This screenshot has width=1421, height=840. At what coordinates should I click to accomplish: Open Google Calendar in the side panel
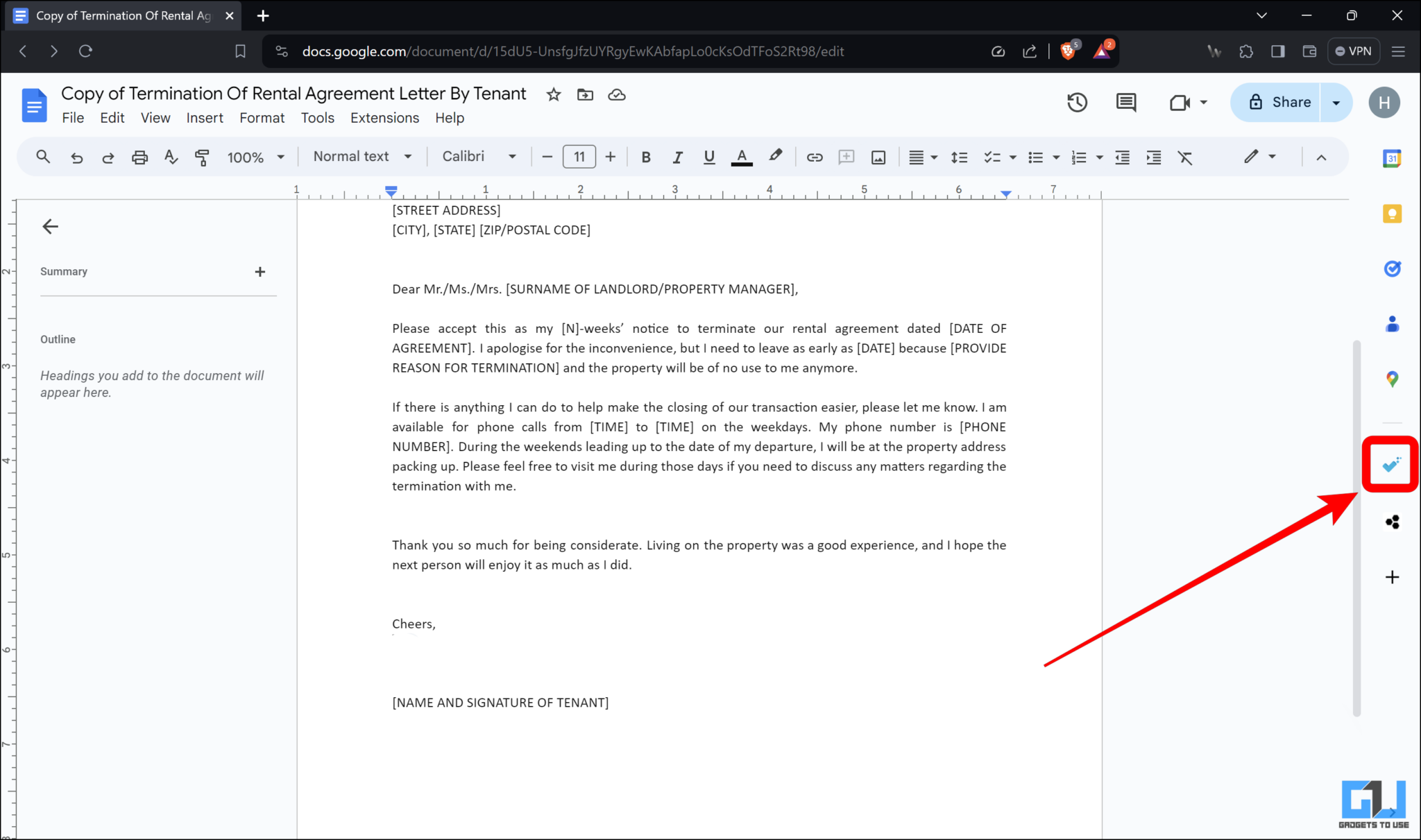(x=1392, y=158)
